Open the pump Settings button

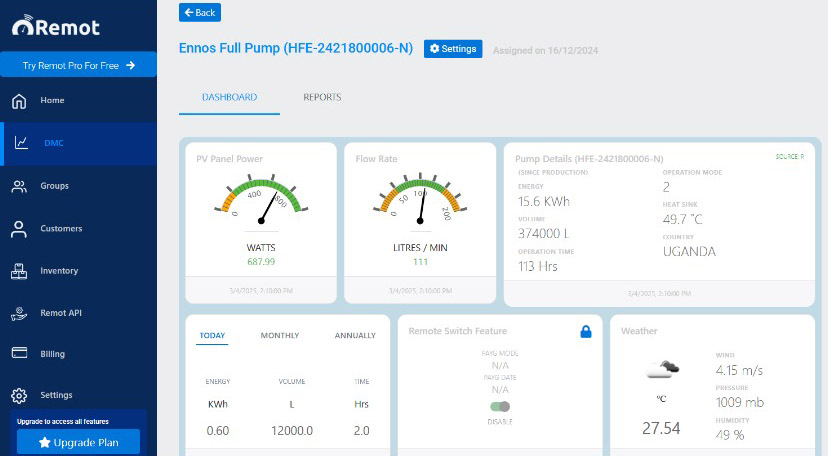(x=453, y=49)
